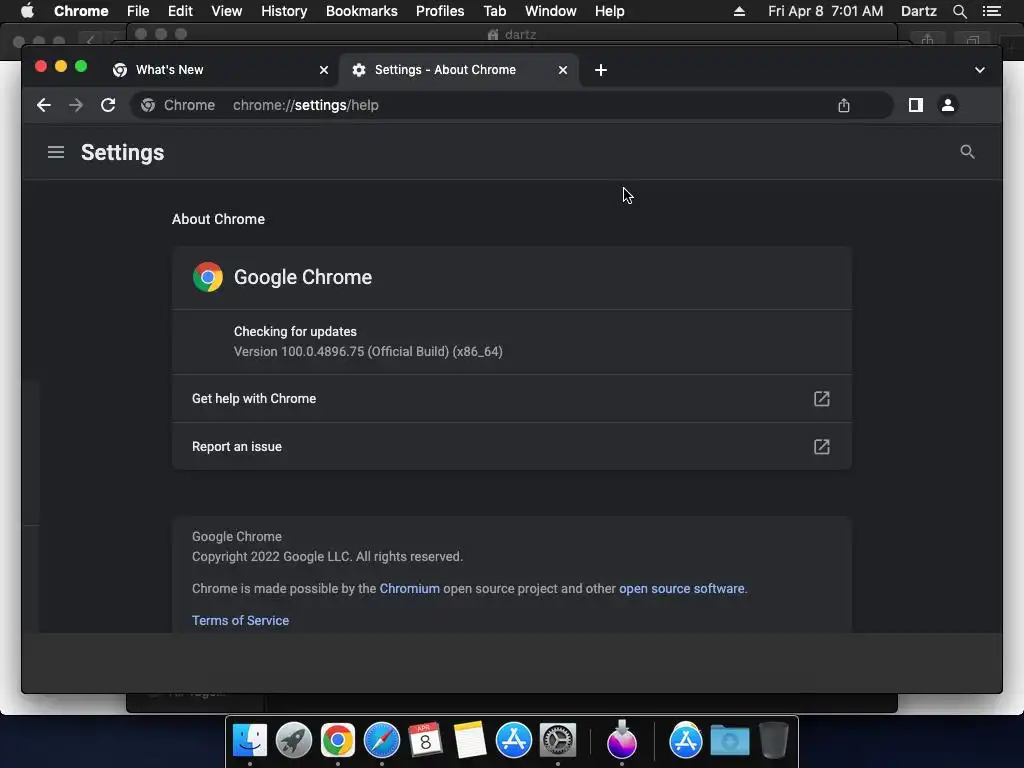Open Calendar from the Dock
1024x768 pixels.
click(x=425, y=741)
